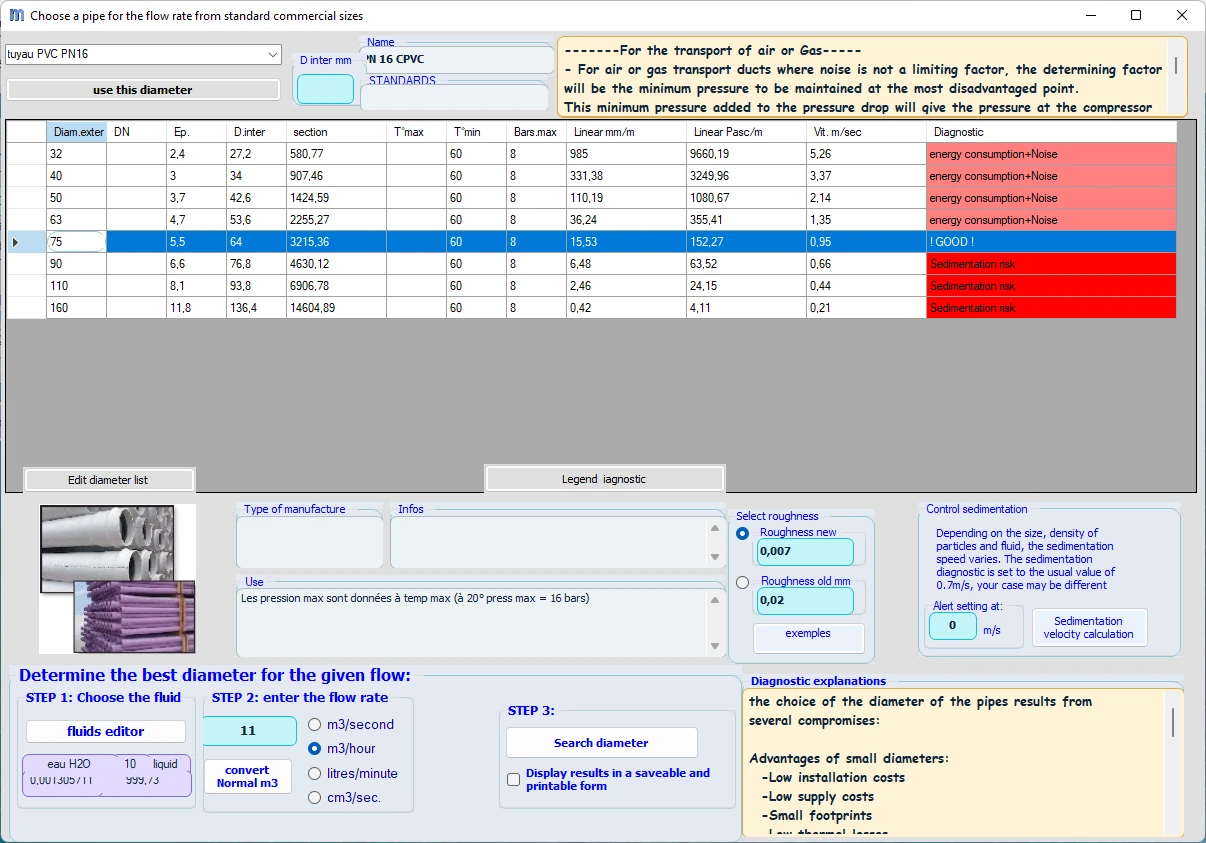Viewport: 1206px width, 843px height.
Task: Maximize the window
Action: pos(1135,15)
